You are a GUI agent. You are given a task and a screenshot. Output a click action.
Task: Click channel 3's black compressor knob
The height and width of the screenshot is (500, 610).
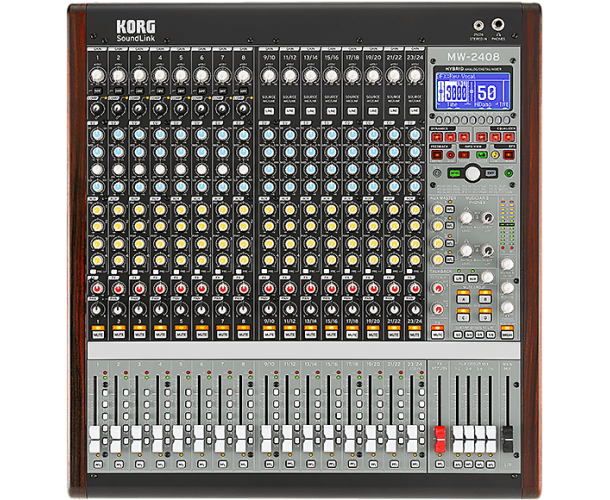[x=139, y=109]
